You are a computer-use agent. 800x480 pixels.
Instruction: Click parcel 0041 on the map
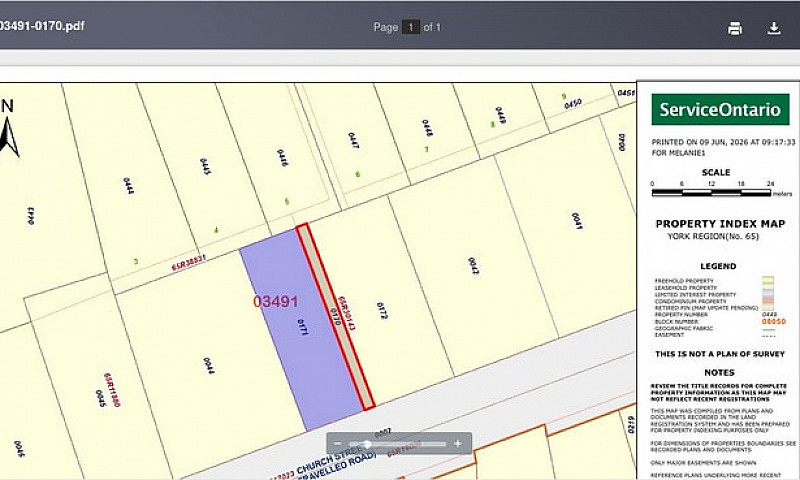(x=577, y=221)
